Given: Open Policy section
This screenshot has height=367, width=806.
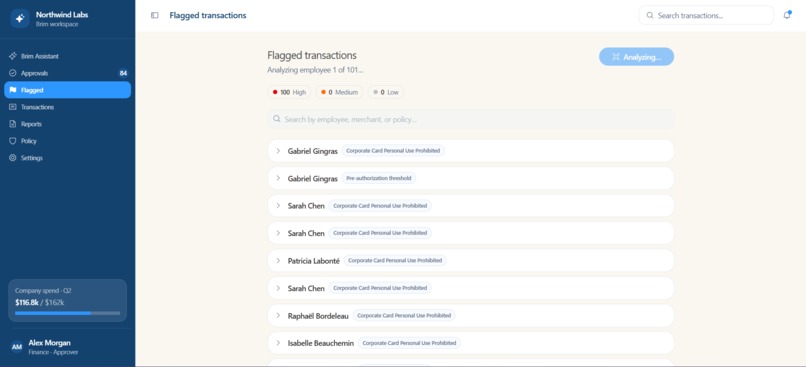Looking at the screenshot, I should tap(67, 141).
